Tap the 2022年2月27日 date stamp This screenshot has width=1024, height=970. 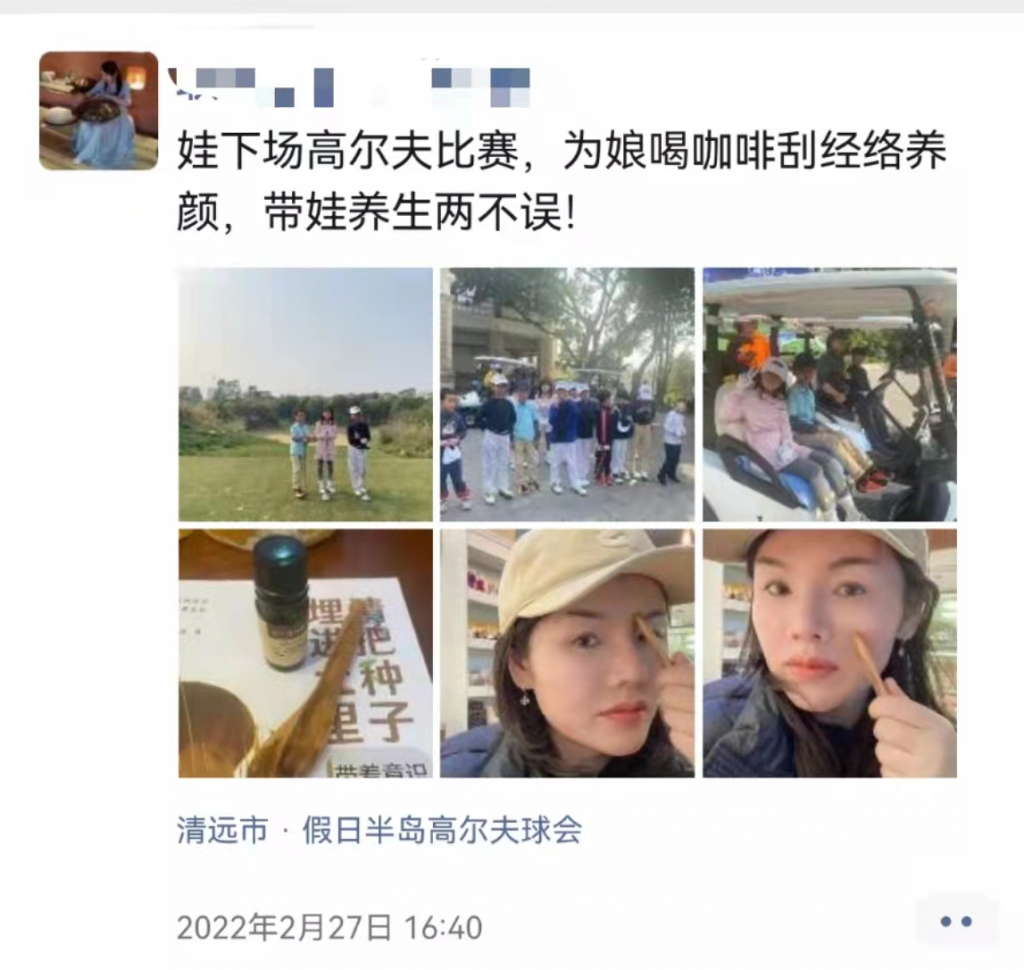coord(284,928)
